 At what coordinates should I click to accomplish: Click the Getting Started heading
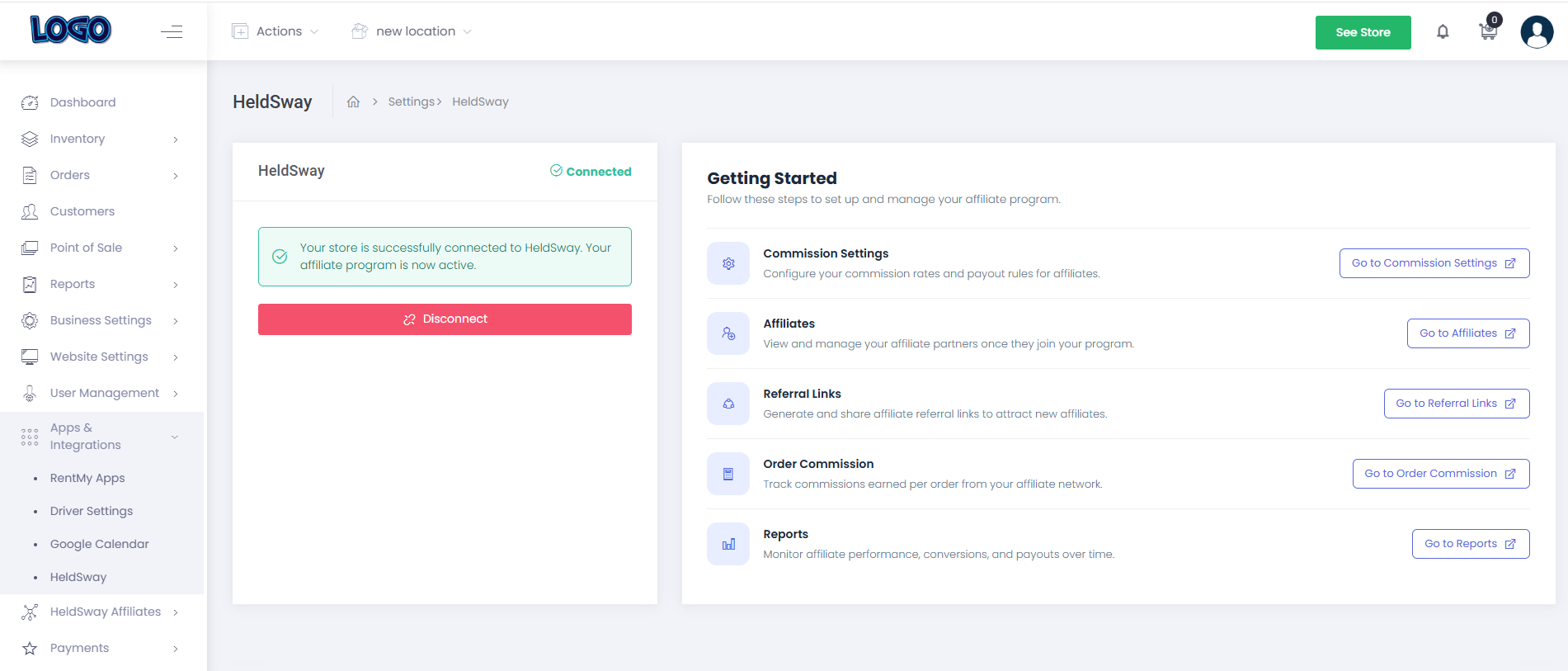[x=772, y=178]
